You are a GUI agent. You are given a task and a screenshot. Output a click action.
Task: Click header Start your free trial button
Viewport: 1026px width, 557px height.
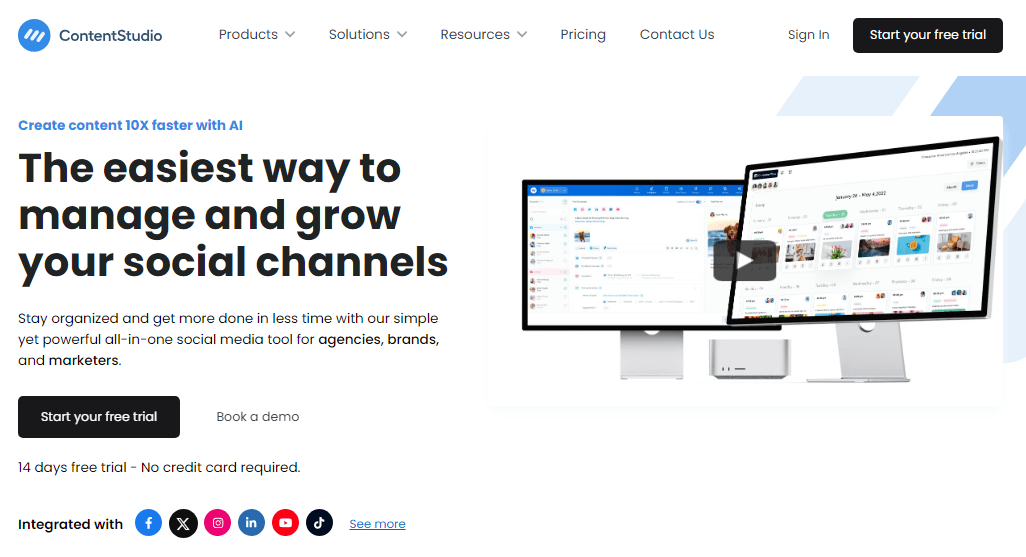coord(927,35)
